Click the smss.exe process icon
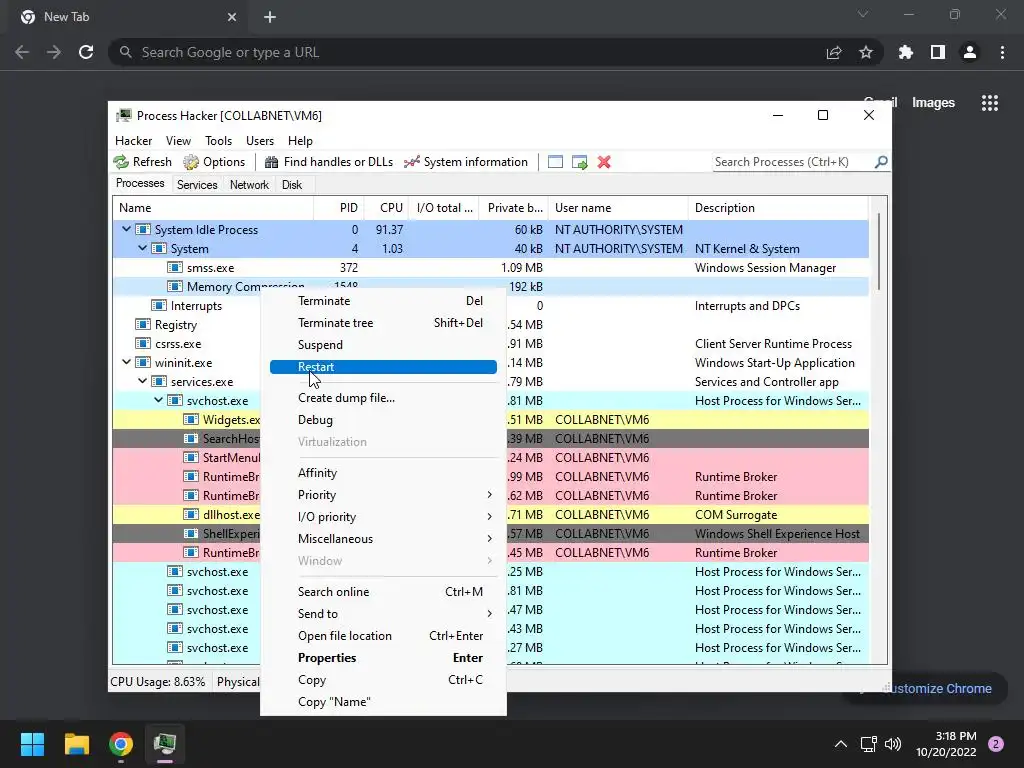 coord(174,268)
